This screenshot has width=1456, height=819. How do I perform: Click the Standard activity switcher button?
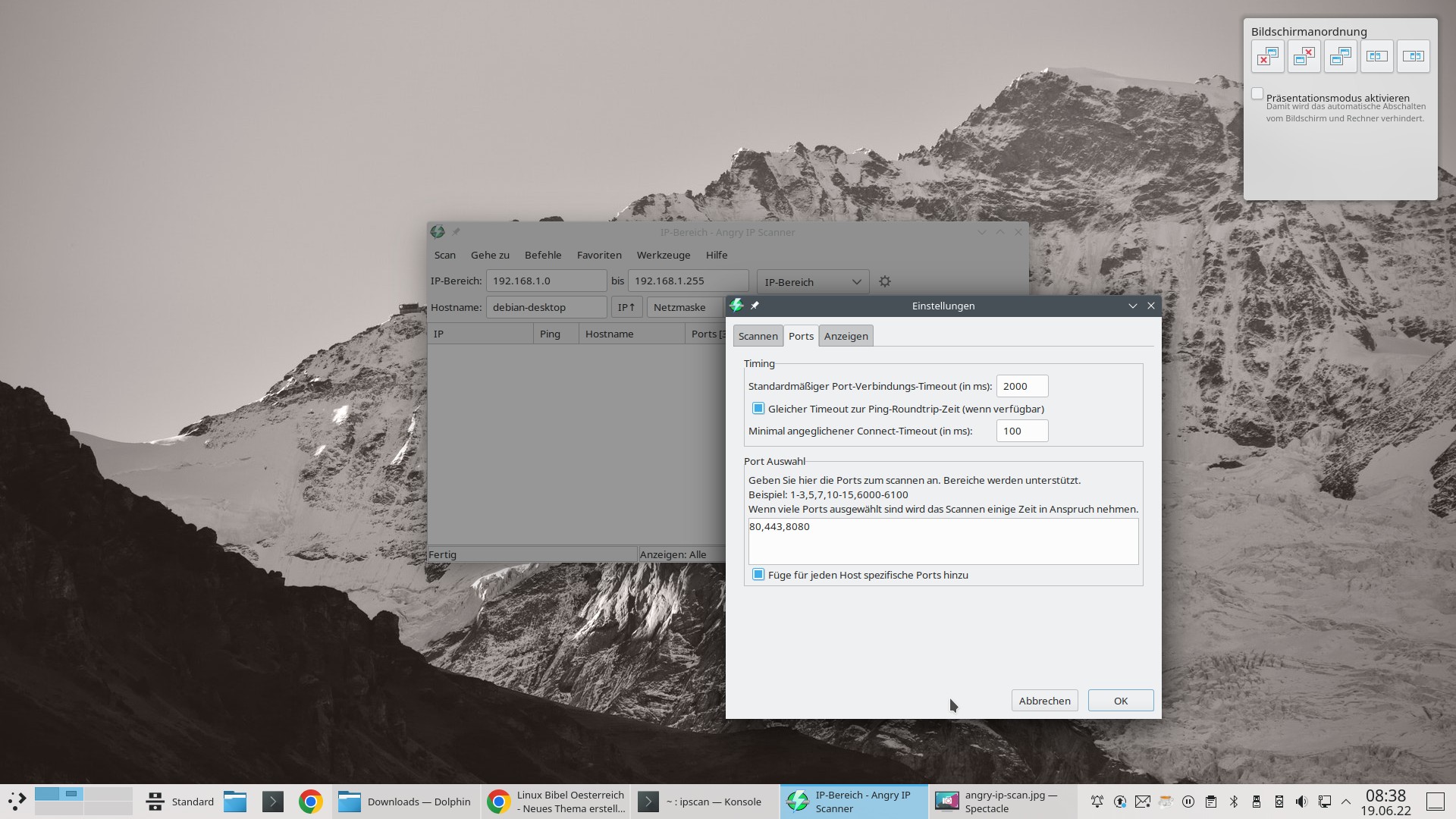[x=180, y=802]
